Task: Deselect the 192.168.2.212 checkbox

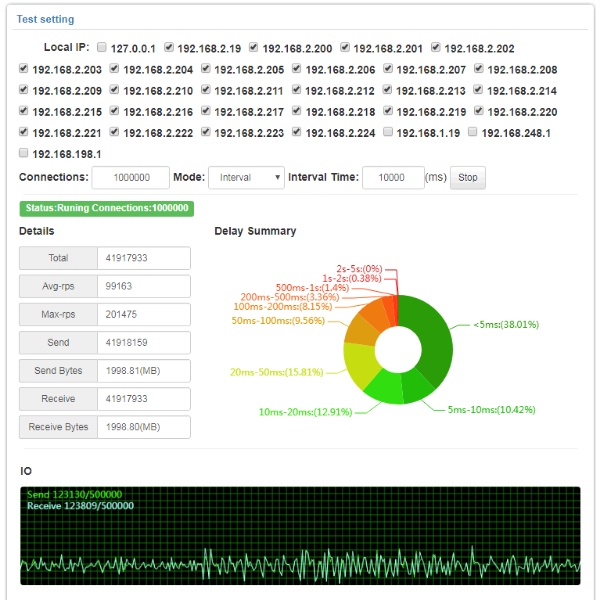Action: coord(296,90)
